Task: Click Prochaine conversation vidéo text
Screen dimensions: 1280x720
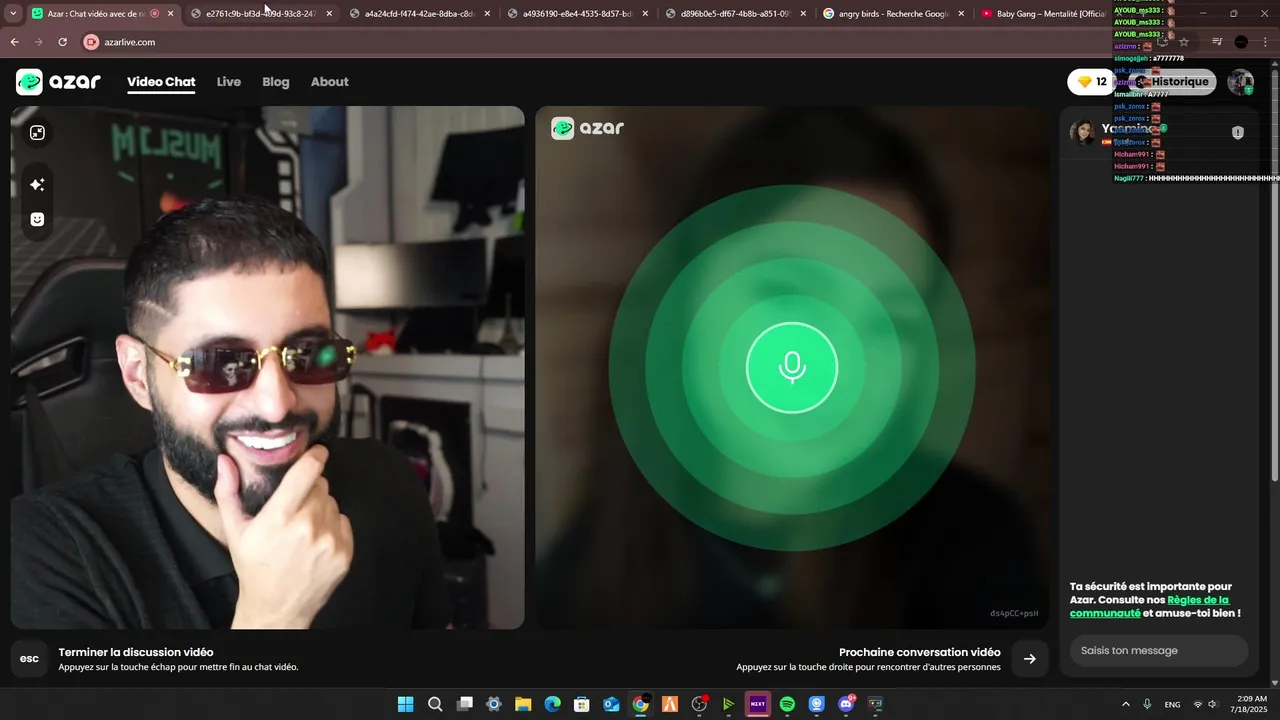Action: pyautogui.click(x=920, y=652)
